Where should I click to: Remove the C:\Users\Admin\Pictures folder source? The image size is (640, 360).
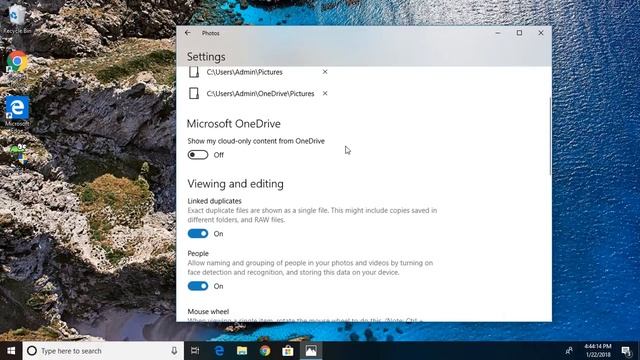click(x=325, y=72)
